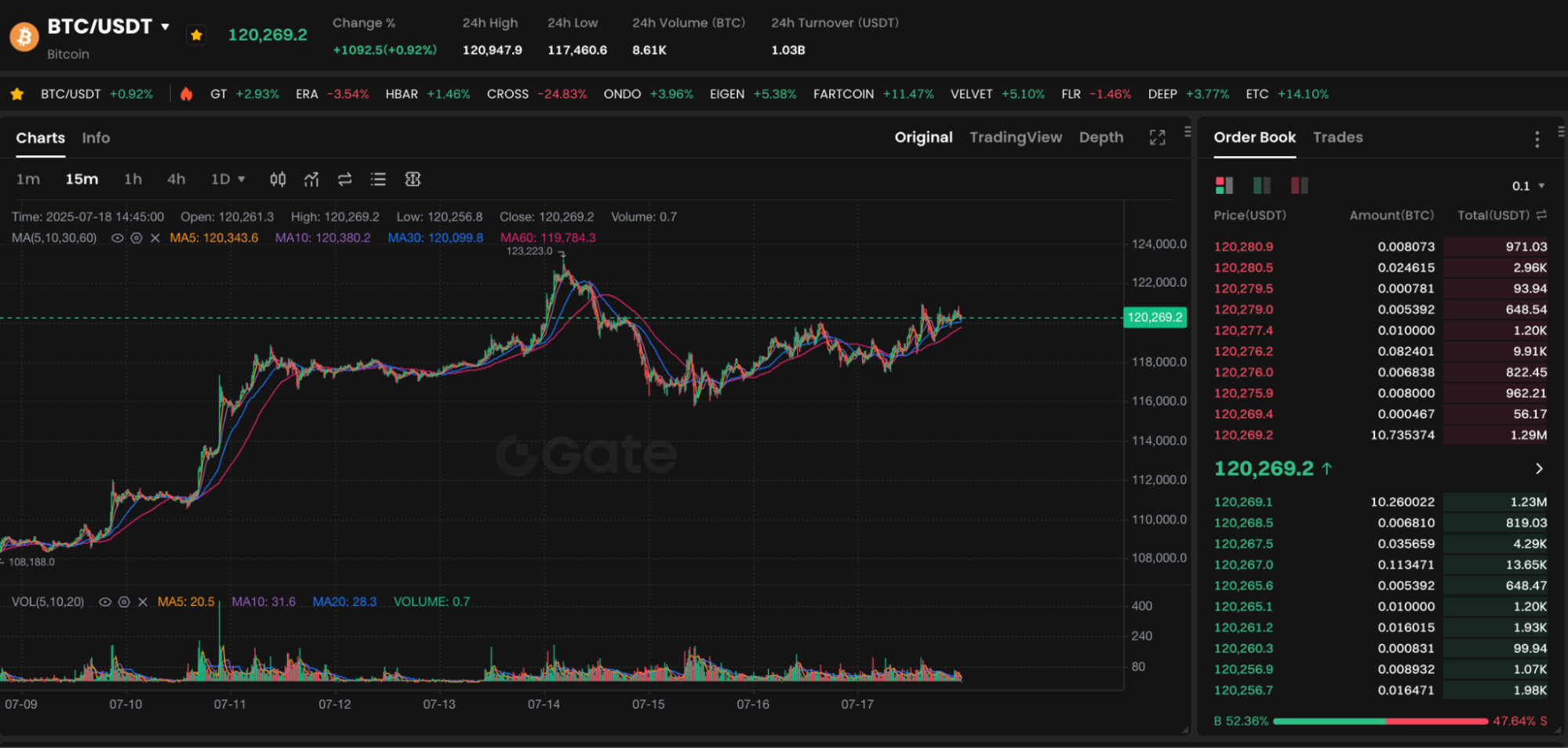Click the chart resize corner handle

1185,730
